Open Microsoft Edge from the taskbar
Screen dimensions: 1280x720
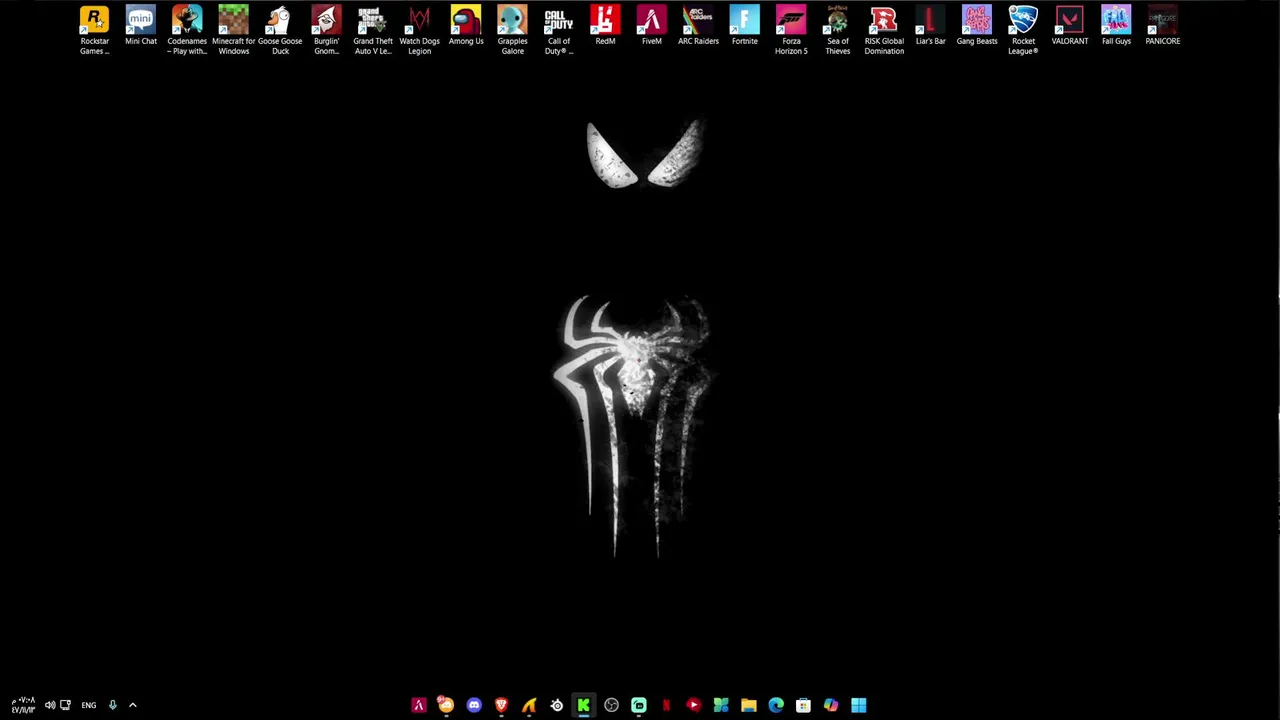click(x=776, y=705)
